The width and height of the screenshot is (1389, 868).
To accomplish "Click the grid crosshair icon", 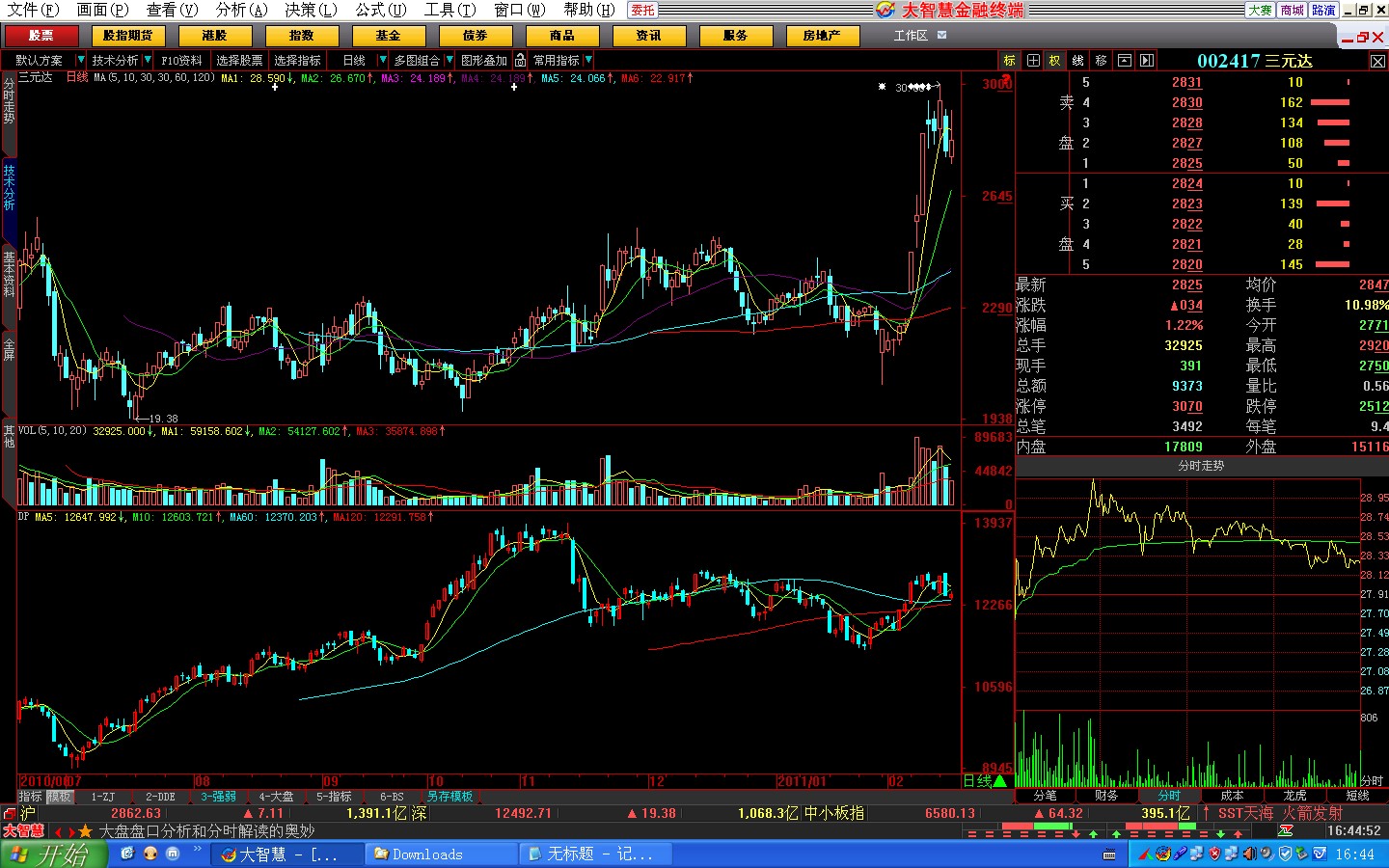I will 1033,60.
